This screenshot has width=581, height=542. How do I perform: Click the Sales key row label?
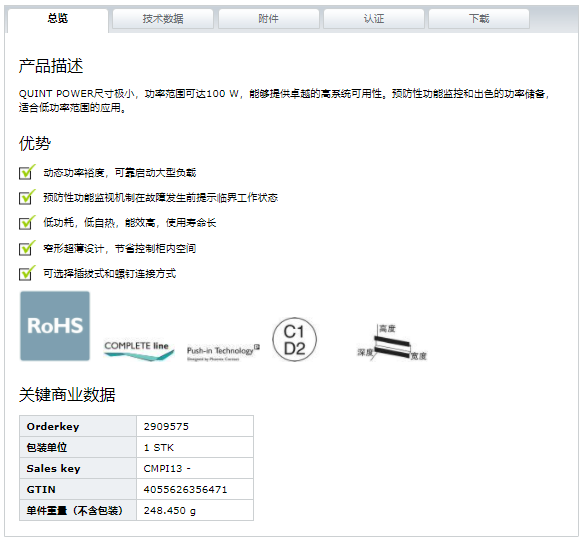[x=53, y=469]
